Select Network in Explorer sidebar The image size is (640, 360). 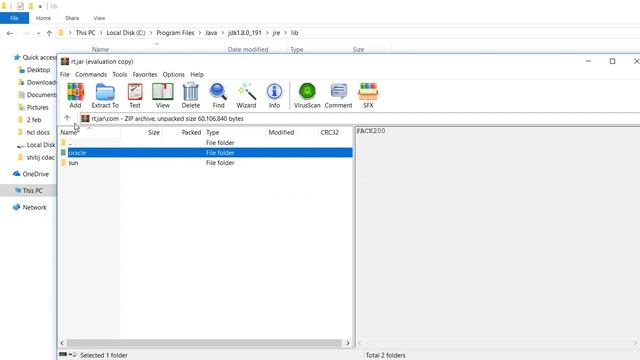coord(30,207)
